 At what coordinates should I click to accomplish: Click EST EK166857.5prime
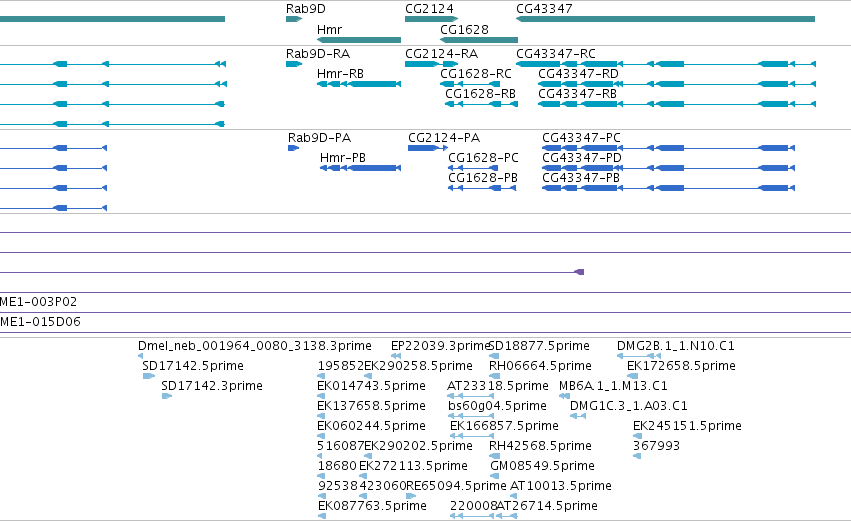pyautogui.click(x=504, y=426)
